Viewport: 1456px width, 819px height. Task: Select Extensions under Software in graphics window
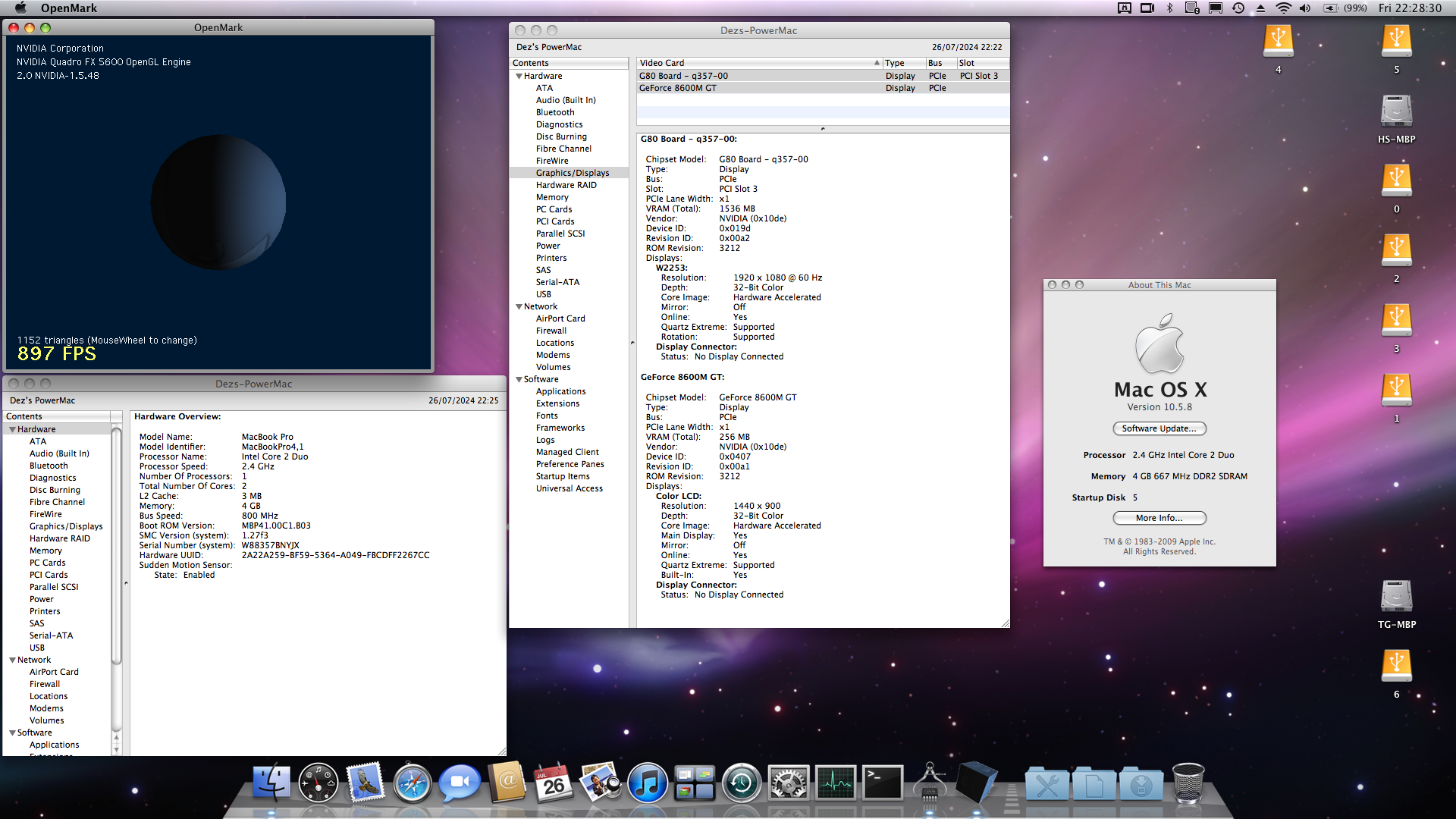557,403
